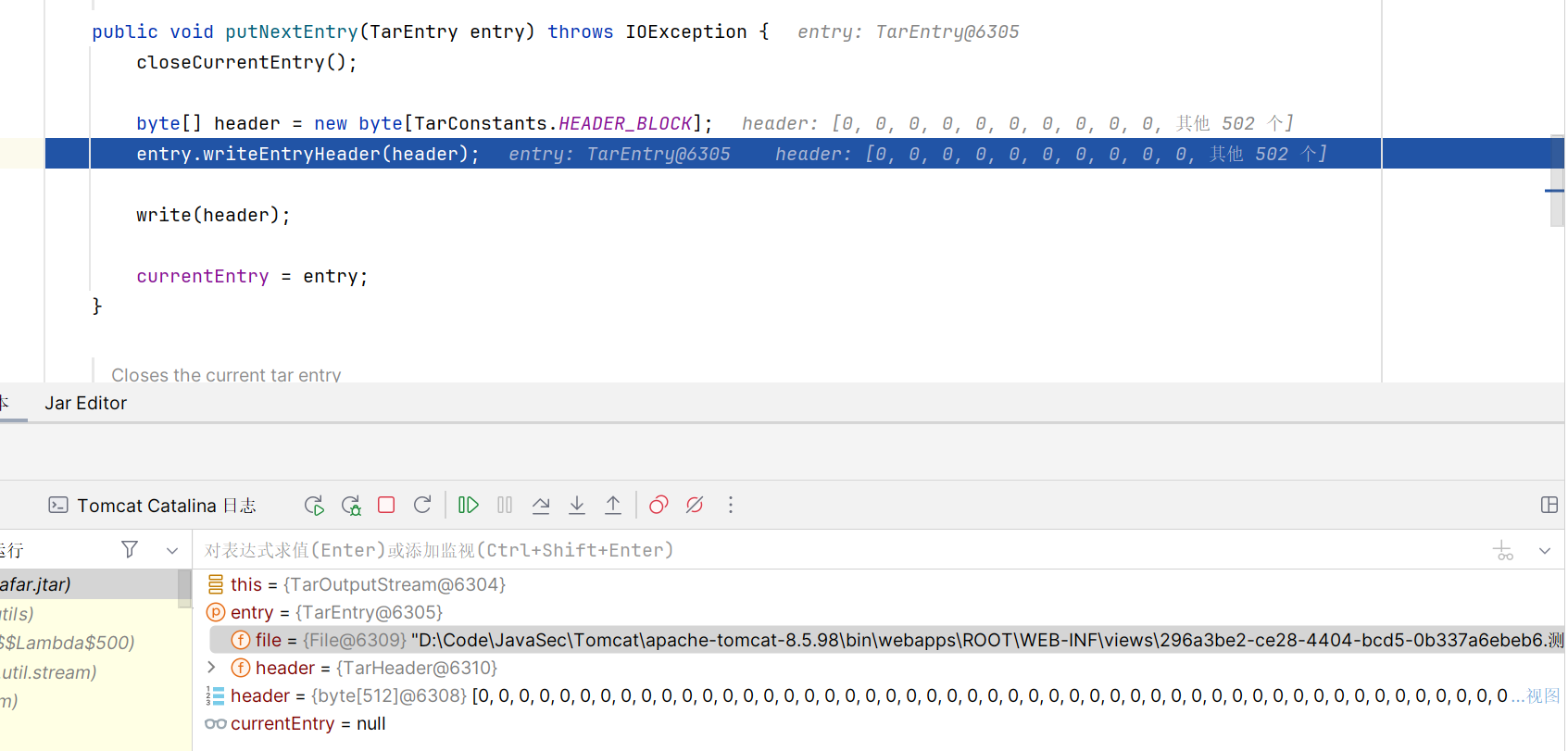1568x751 pixels.
Task: Click the Update running application icon
Action: click(351, 506)
